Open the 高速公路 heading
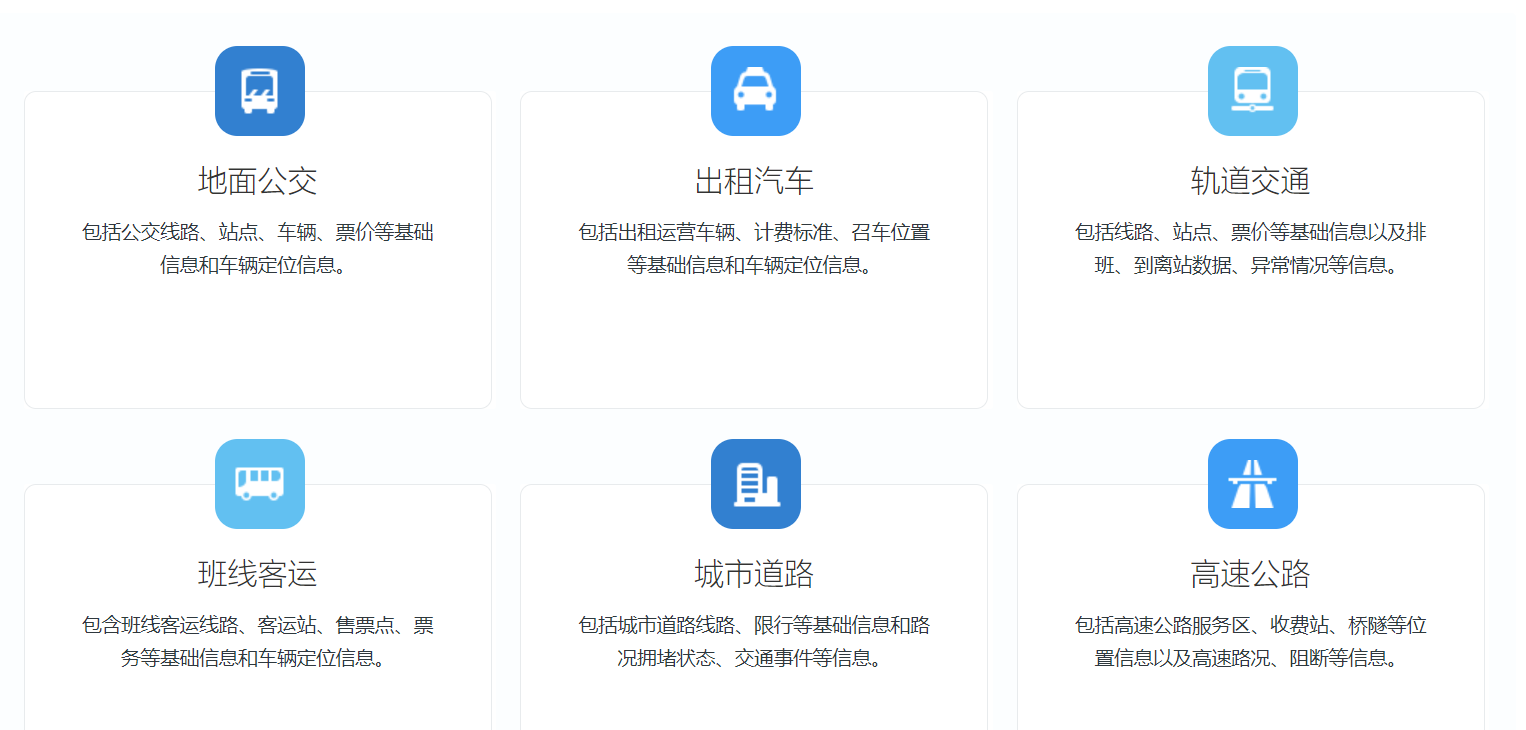1526x730 pixels. (1250, 574)
